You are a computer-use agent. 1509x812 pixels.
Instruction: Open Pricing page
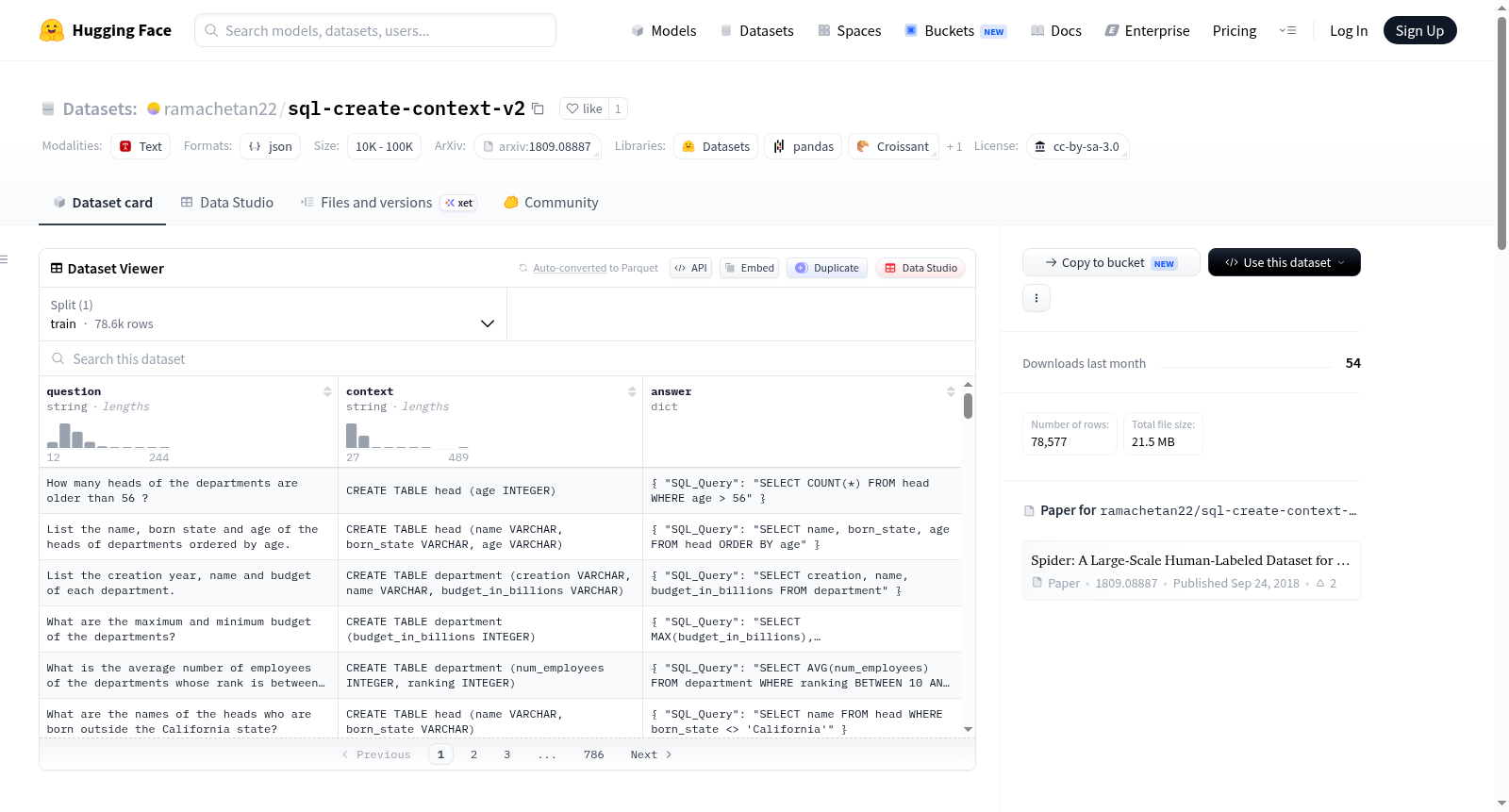pos(1235,30)
